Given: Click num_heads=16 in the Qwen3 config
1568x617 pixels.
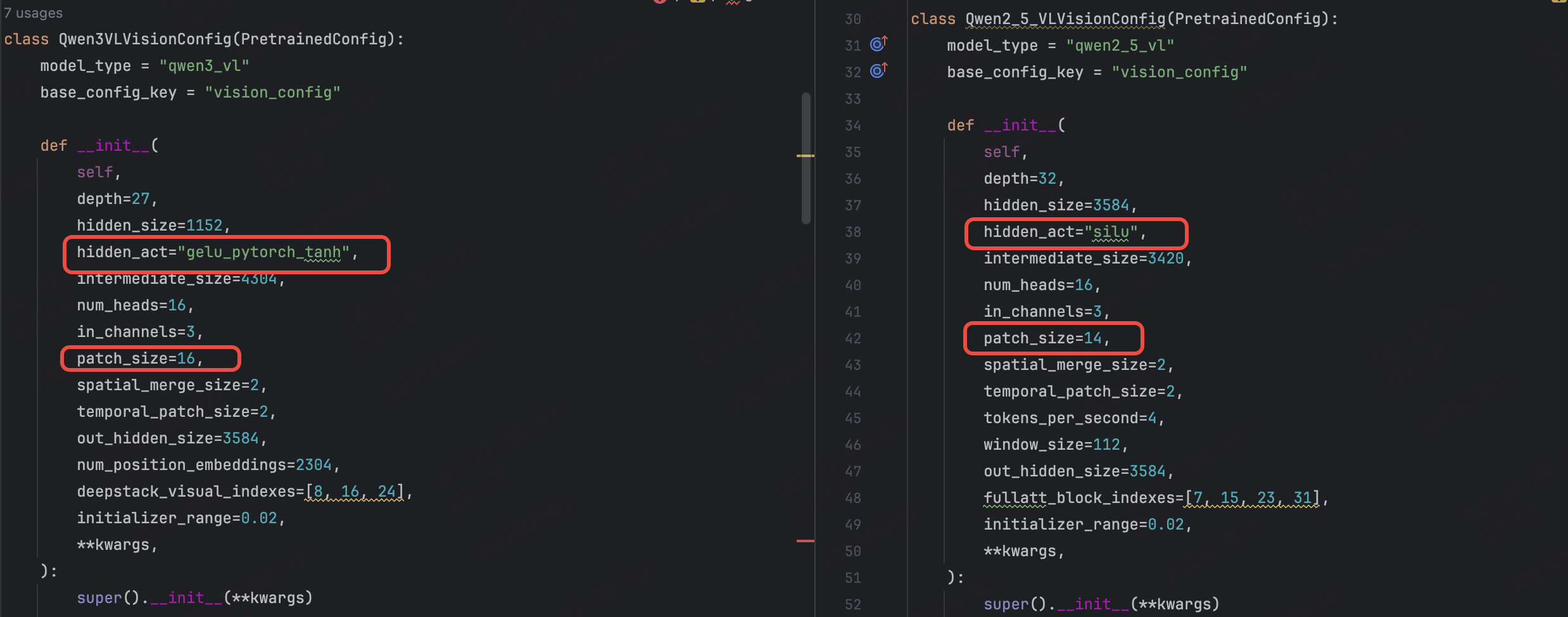Looking at the screenshot, I should tap(131, 305).
